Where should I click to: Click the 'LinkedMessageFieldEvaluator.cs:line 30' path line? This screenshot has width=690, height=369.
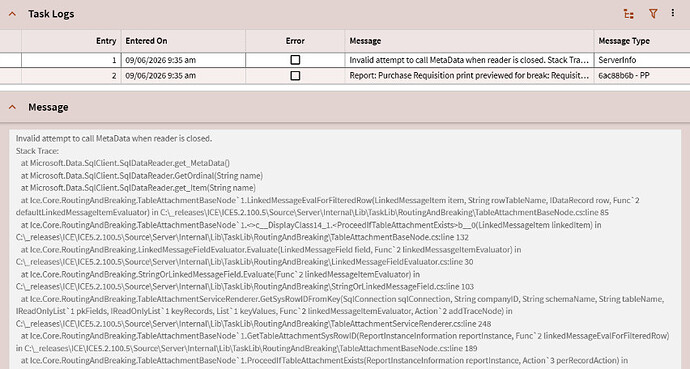pyautogui.click(x=245, y=262)
